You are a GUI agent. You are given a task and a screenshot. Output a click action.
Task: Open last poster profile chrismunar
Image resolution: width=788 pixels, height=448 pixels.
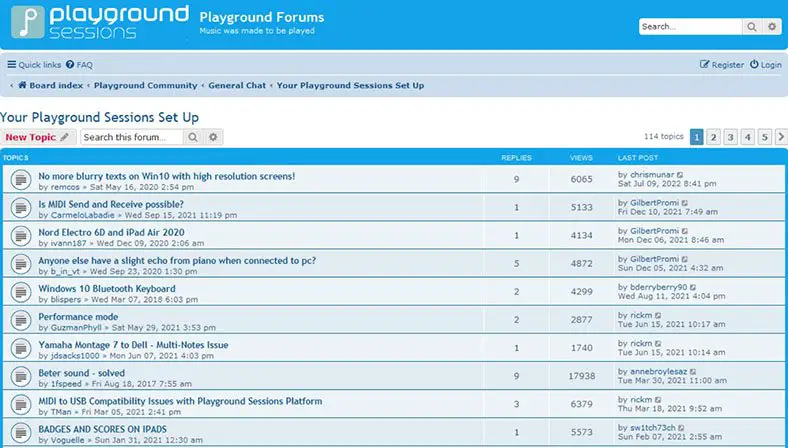[x=652, y=175]
